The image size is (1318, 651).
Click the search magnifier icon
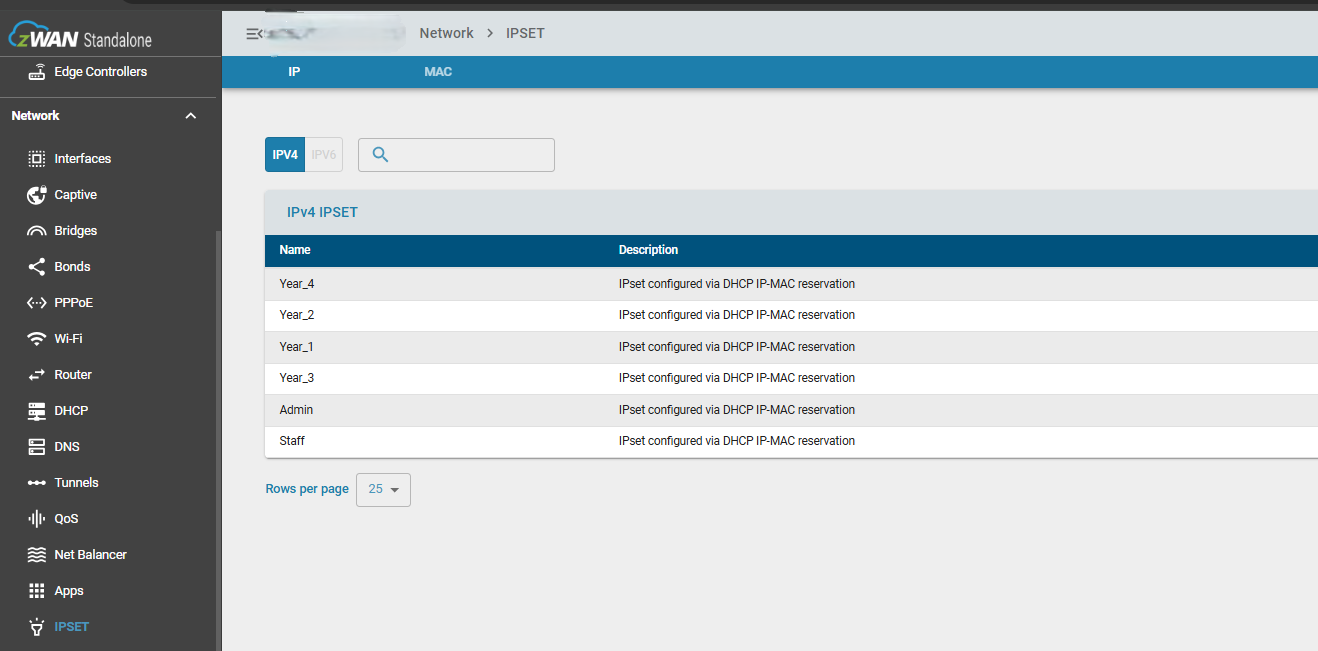[x=380, y=155]
